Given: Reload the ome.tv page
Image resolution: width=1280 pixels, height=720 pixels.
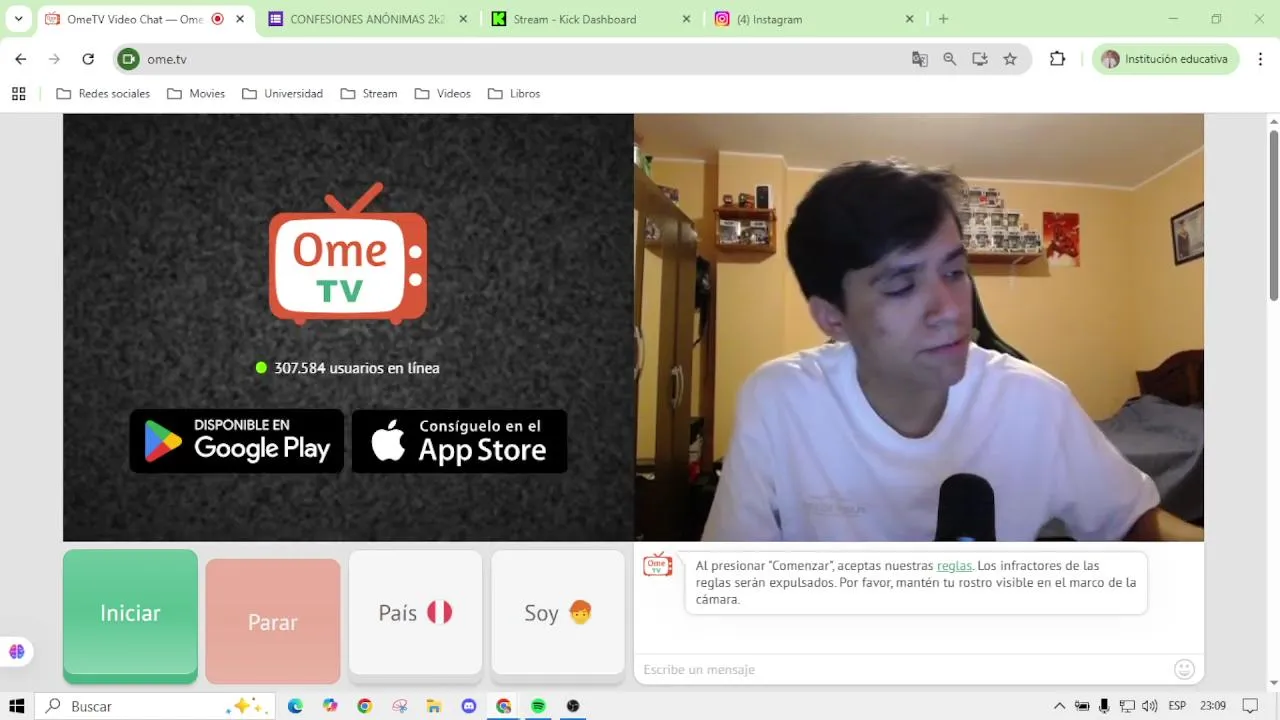Looking at the screenshot, I should [x=88, y=59].
